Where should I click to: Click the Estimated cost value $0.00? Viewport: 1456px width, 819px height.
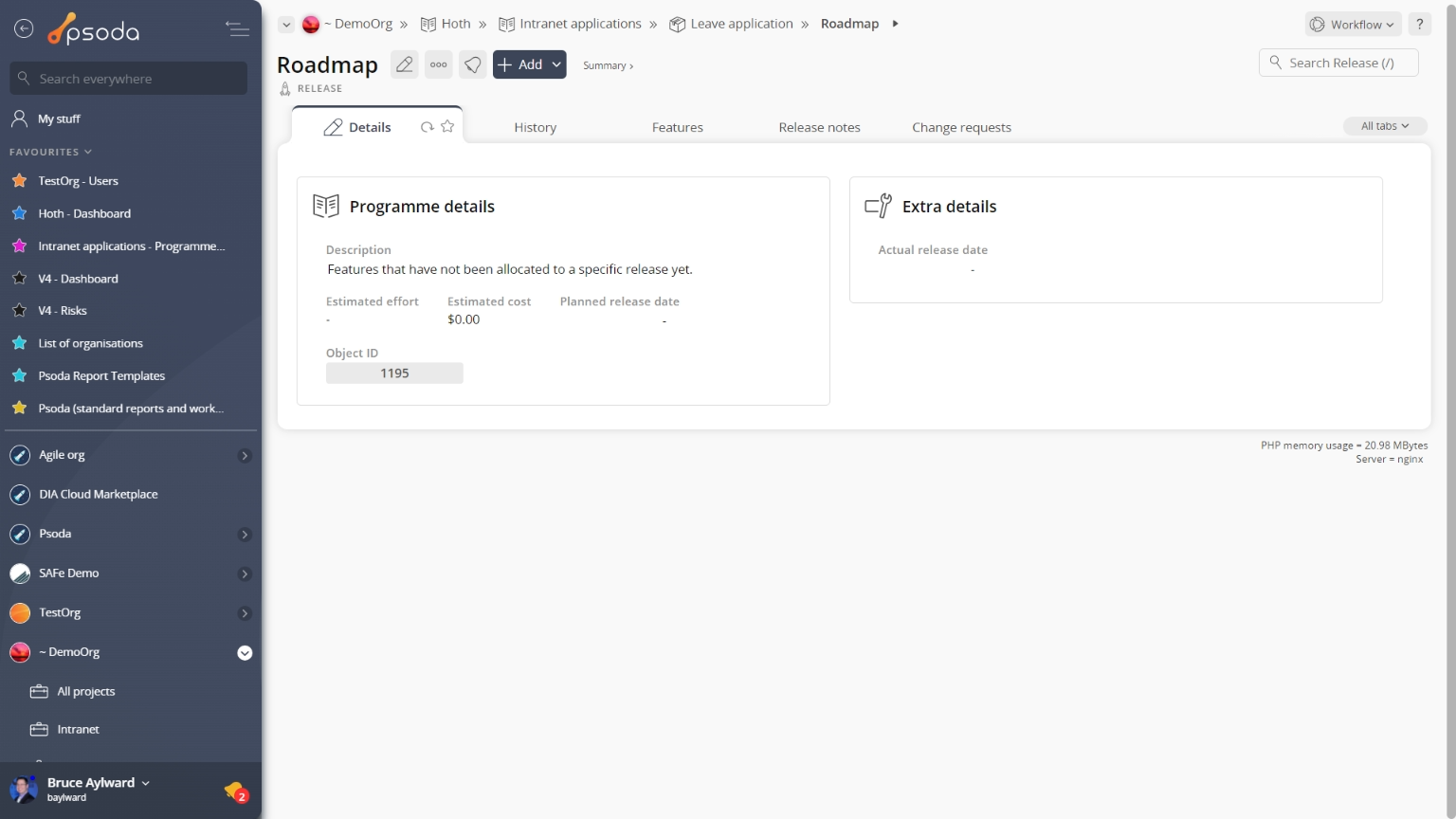click(464, 319)
